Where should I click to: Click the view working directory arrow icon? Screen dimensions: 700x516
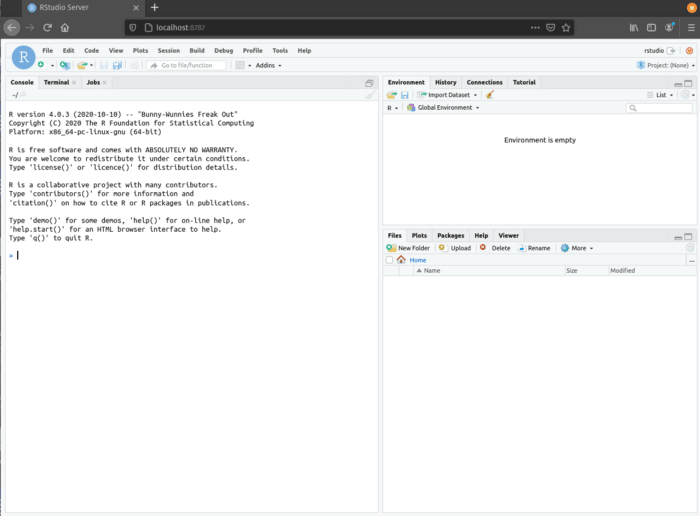click(23, 95)
